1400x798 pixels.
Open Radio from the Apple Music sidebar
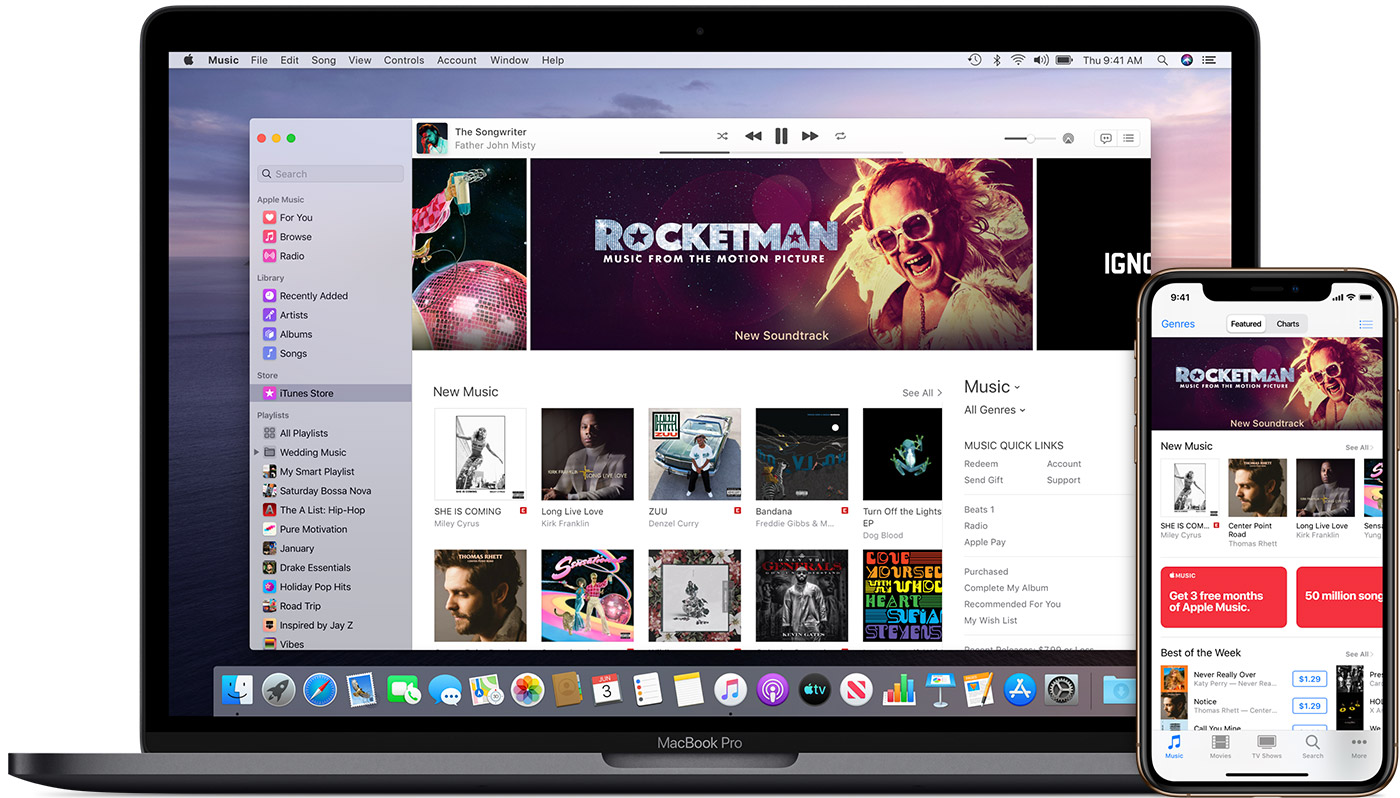[292, 256]
